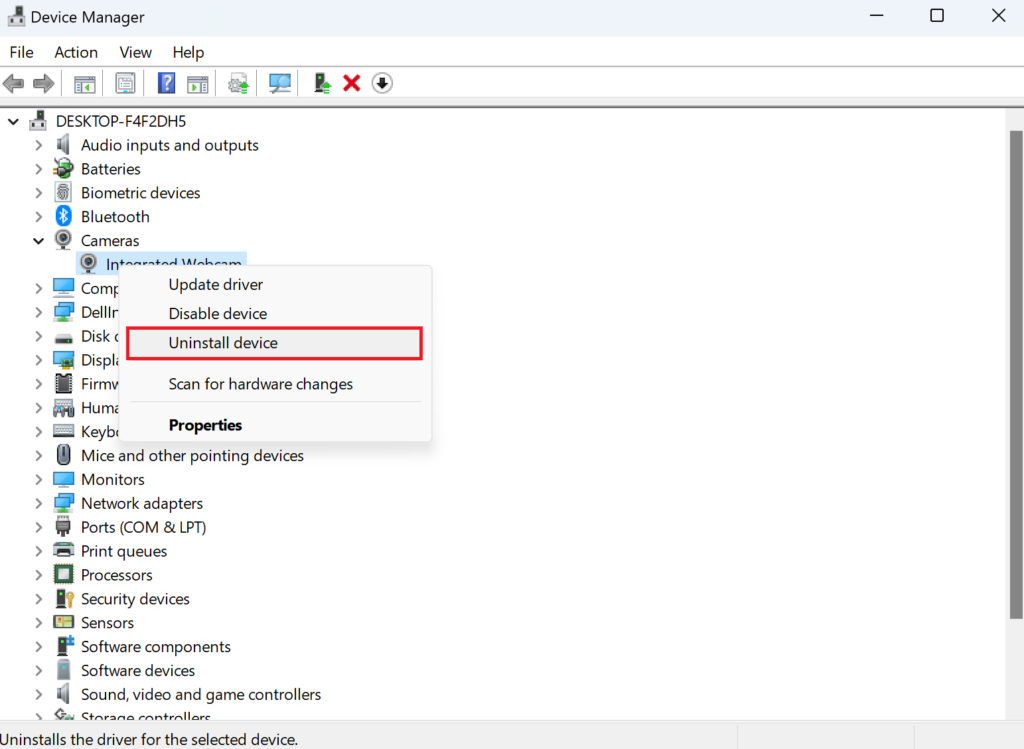Image resolution: width=1024 pixels, height=749 pixels.
Task: Click the Bluetooth icon in device tree
Action: [x=64, y=217]
